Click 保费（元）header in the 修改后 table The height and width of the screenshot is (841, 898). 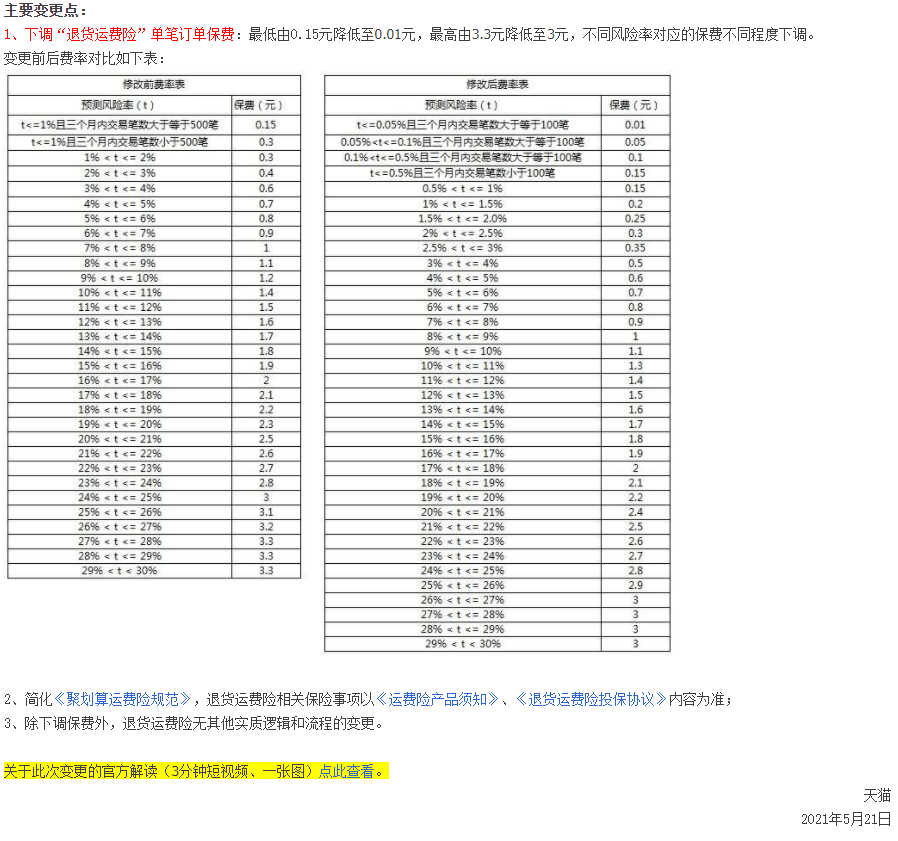click(x=634, y=105)
